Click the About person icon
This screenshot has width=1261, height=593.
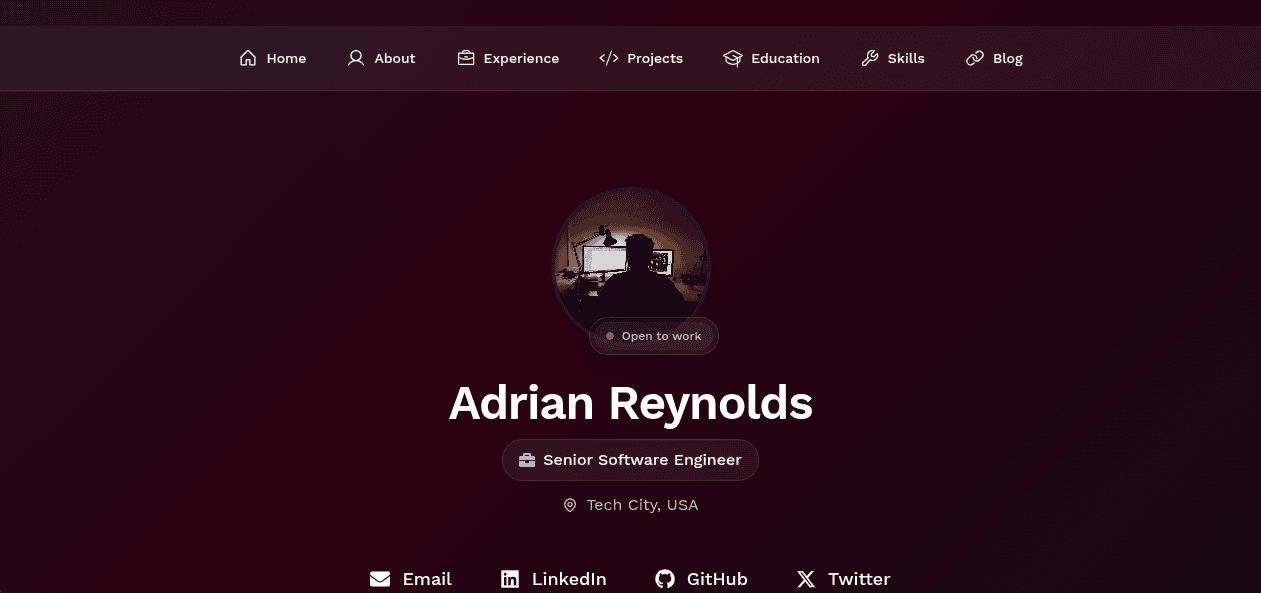pyautogui.click(x=356, y=58)
